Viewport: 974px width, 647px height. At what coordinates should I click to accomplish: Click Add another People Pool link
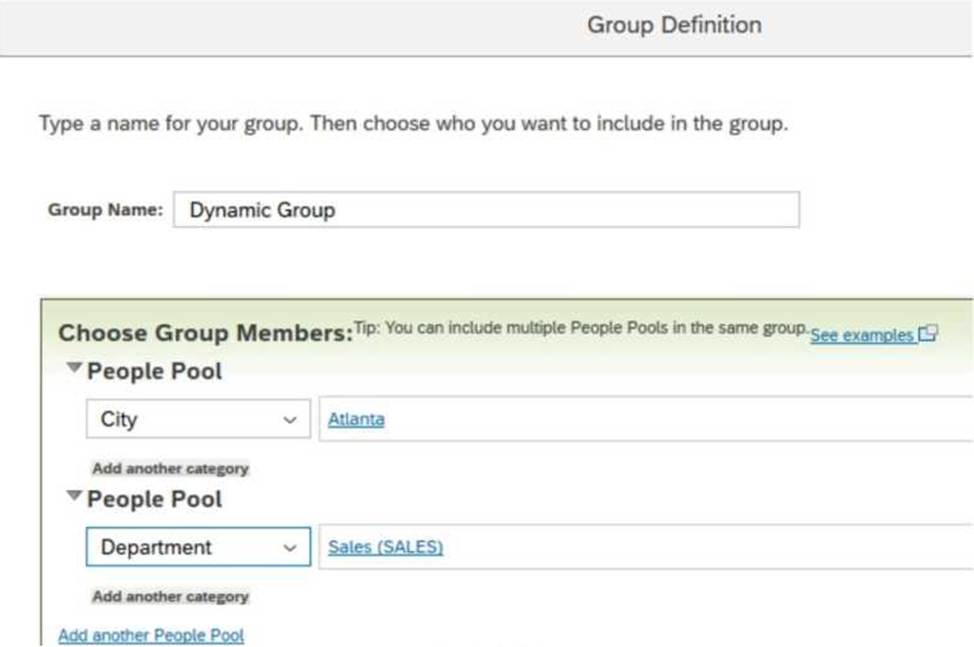click(x=151, y=635)
